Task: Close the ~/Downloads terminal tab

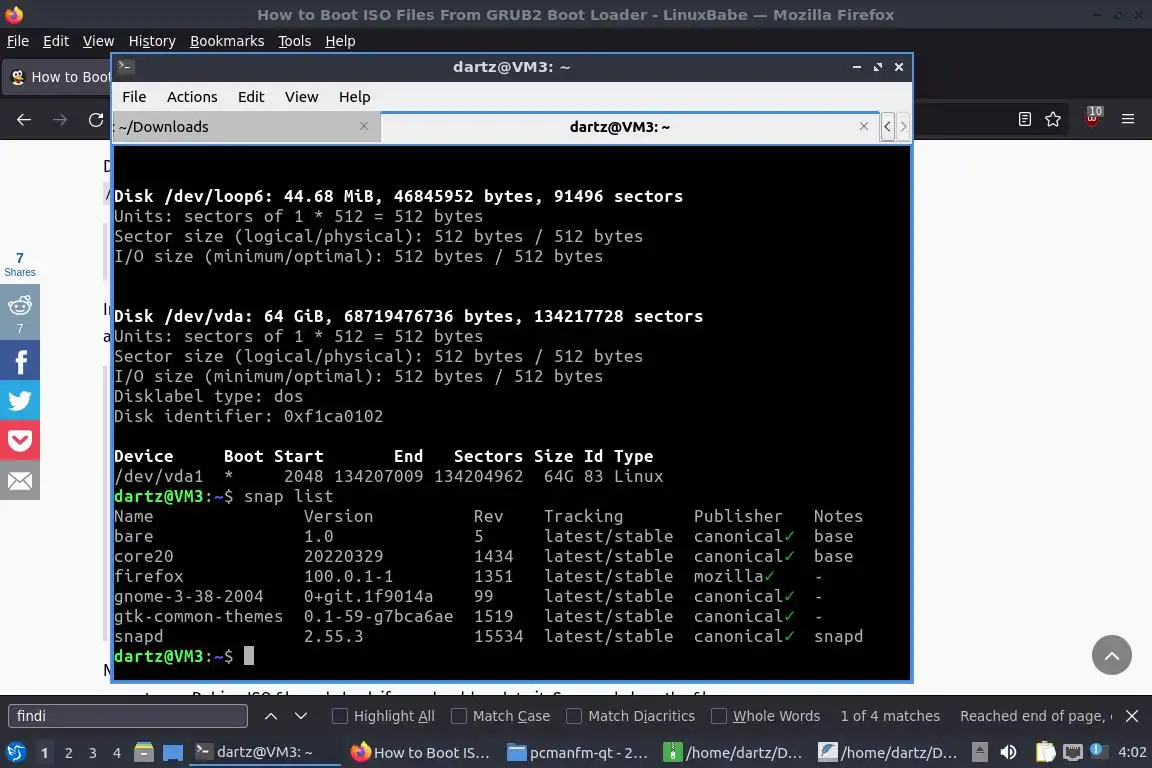Action: (364, 126)
